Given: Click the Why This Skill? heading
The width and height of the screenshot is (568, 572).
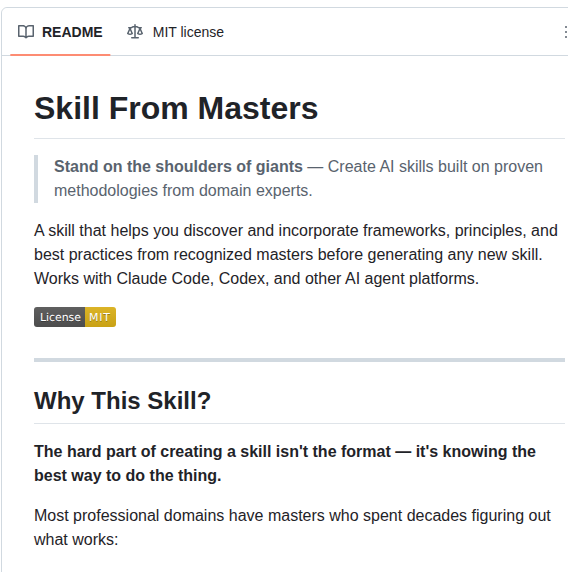Looking at the screenshot, I should 122,401.
